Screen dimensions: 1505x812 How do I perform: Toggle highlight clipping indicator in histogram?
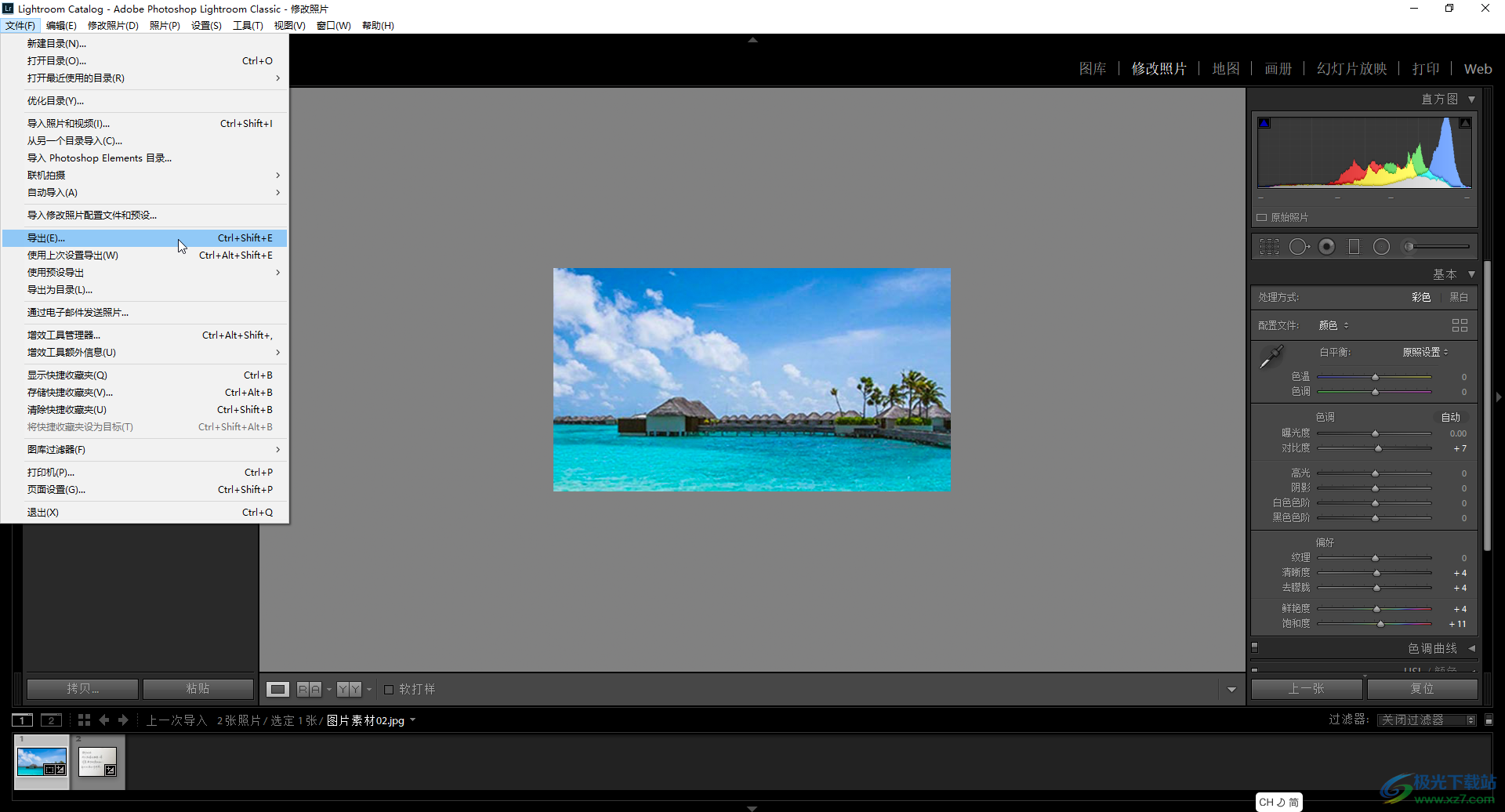[1464, 123]
